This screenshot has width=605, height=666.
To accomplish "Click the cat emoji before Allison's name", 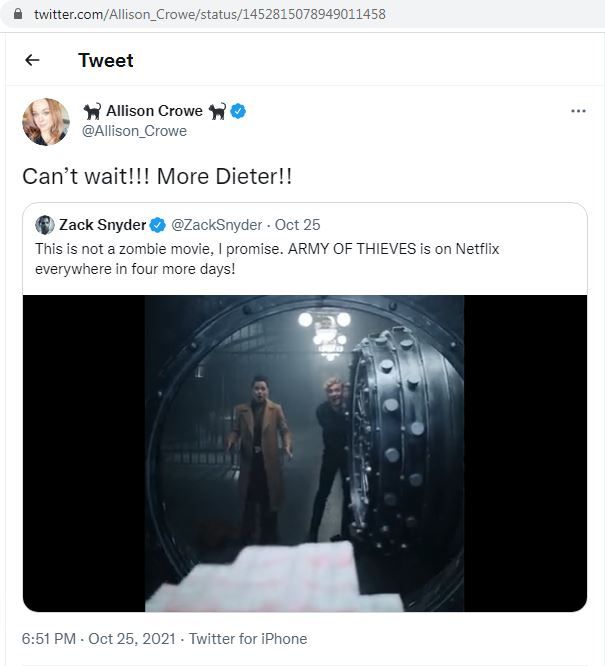I will click(x=93, y=111).
